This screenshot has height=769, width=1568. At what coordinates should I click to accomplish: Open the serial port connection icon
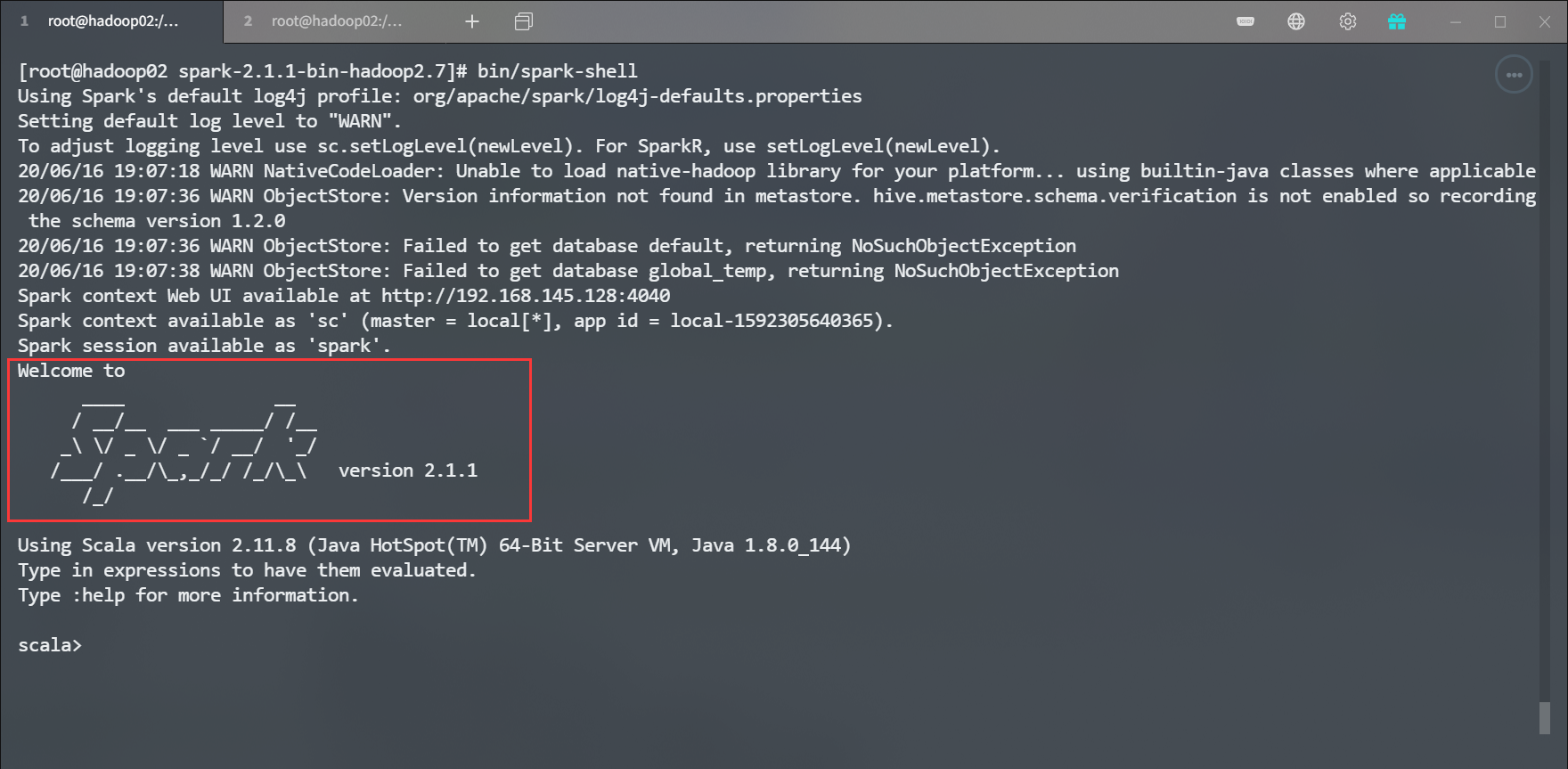pos(1245,21)
